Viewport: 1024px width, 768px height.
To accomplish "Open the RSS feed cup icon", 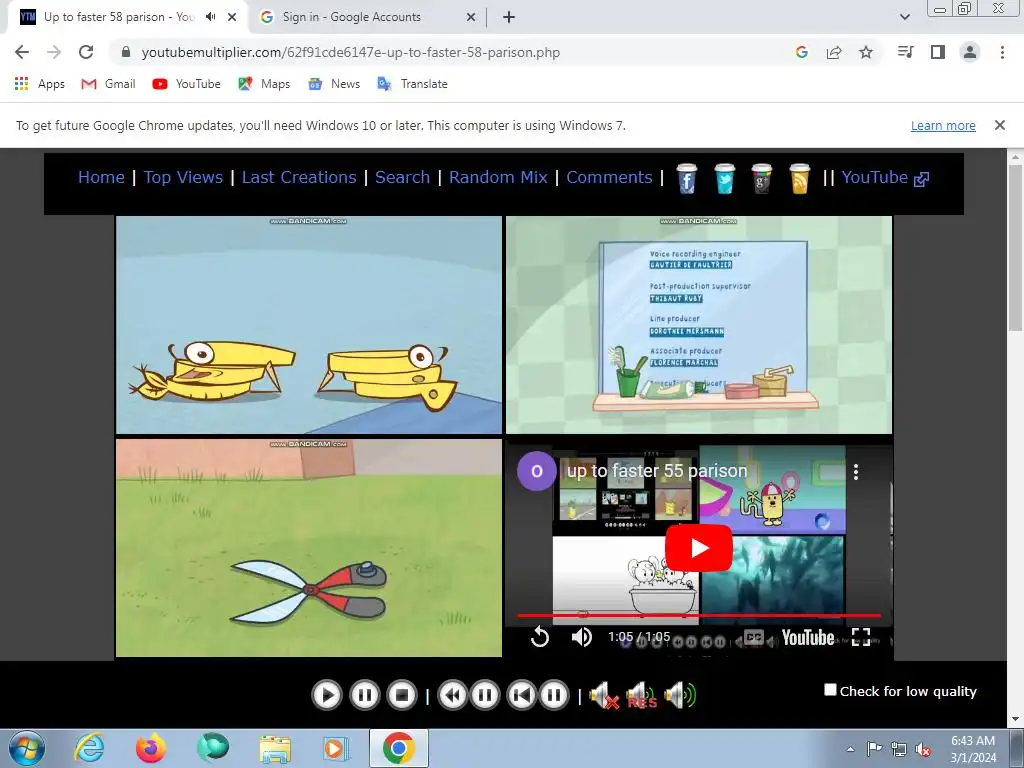I will click(799, 178).
